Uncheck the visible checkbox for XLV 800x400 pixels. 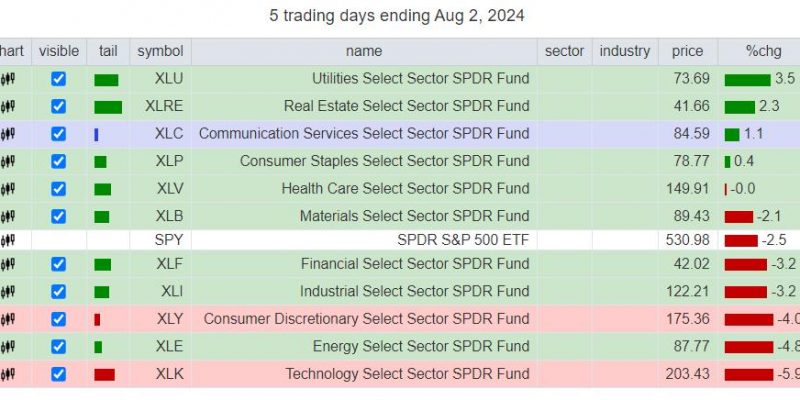point(59,189)
